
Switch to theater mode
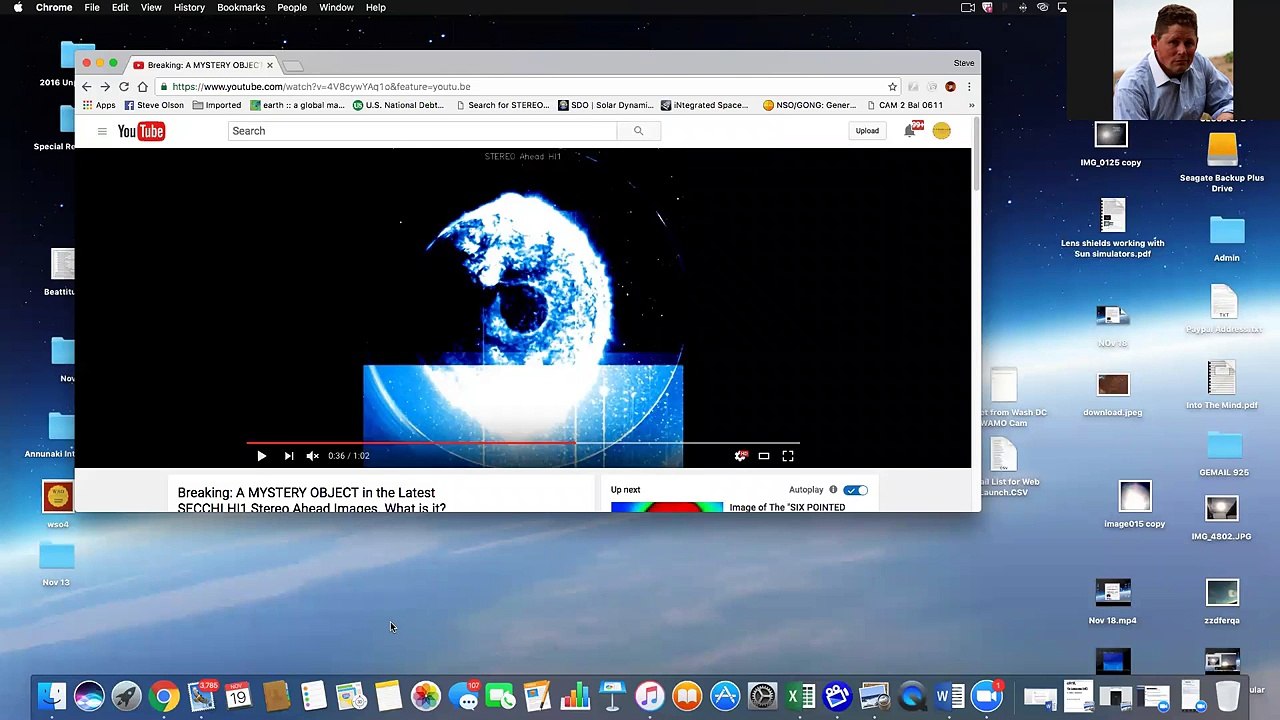(x=764, y=456)
